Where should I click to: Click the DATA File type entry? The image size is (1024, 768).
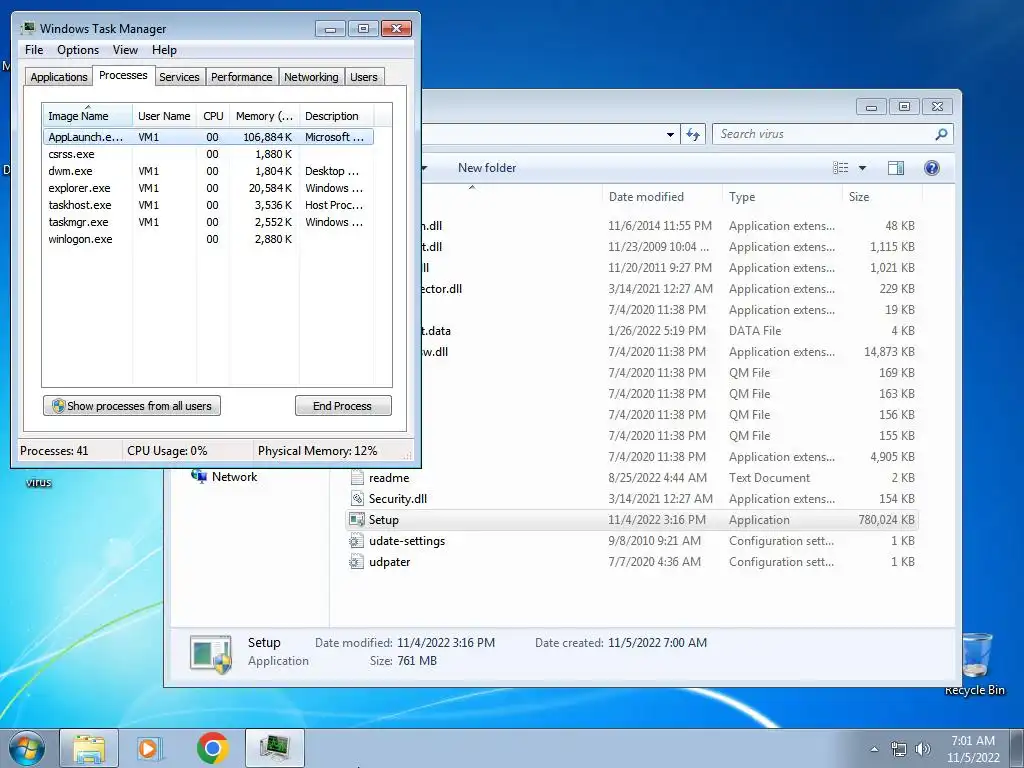755,331
